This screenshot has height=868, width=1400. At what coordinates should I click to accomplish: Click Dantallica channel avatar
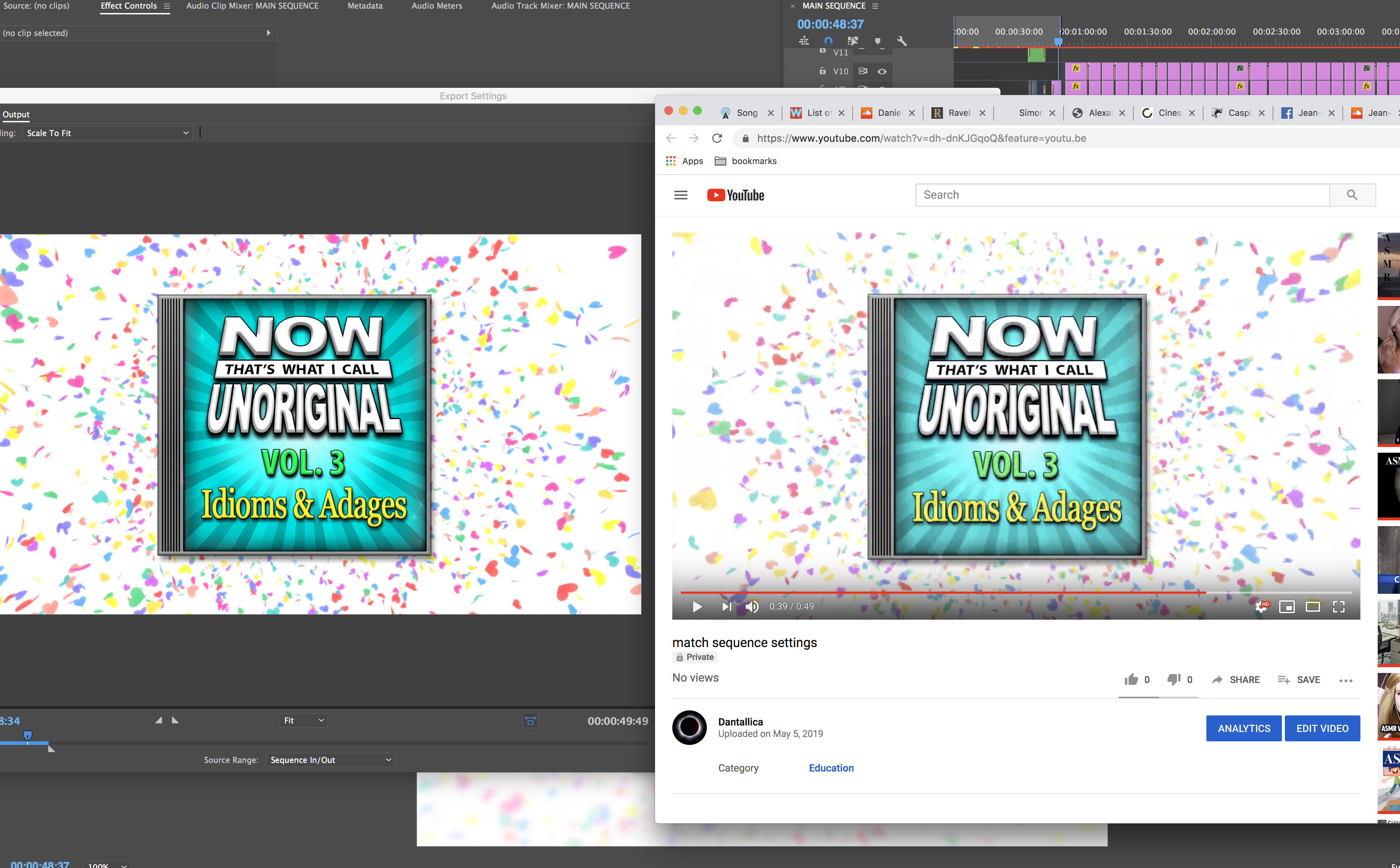[x=689, y=727]
